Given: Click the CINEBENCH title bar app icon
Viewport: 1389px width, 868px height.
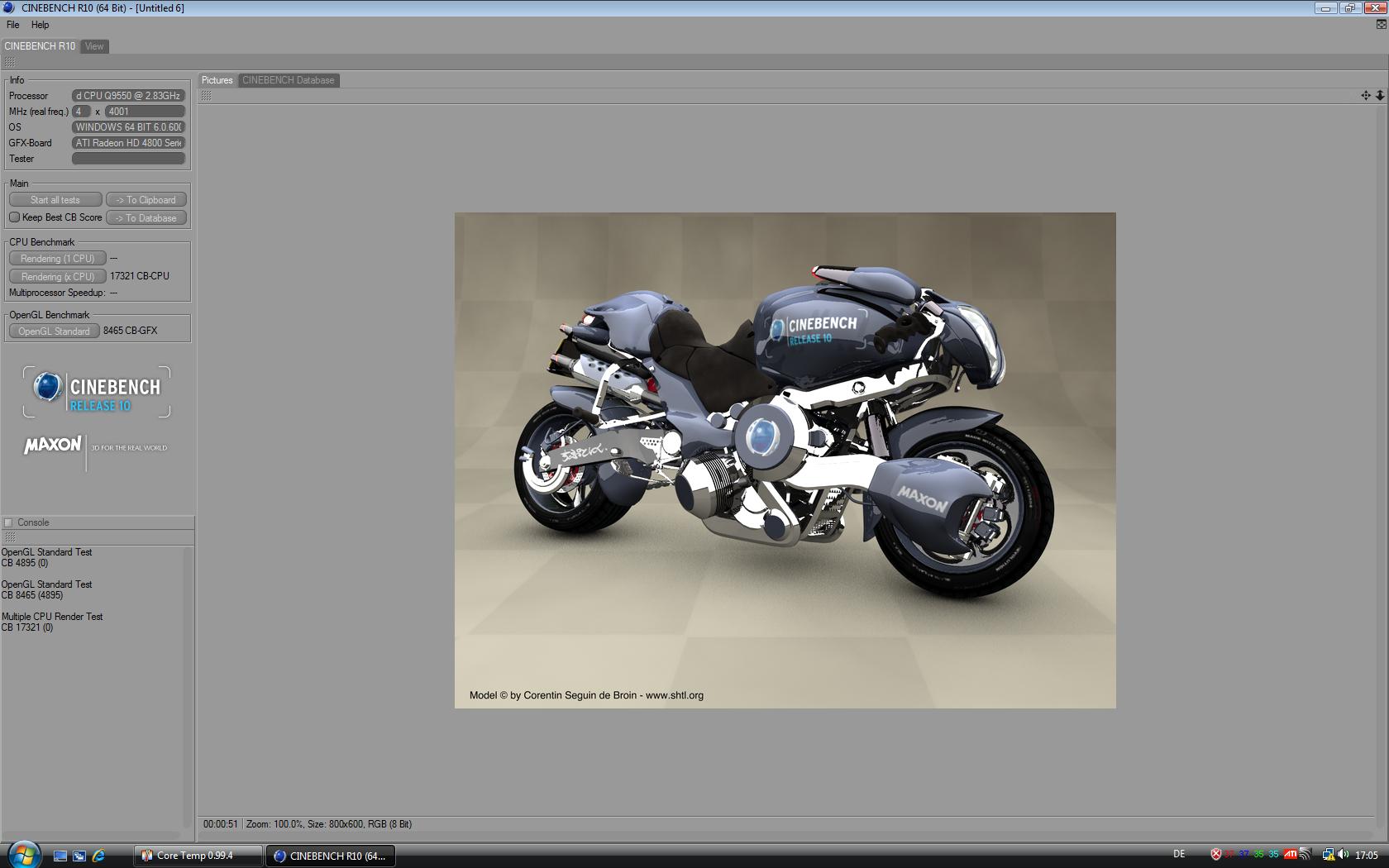Looking at the screenshot, I should click(x=9, y=7).
